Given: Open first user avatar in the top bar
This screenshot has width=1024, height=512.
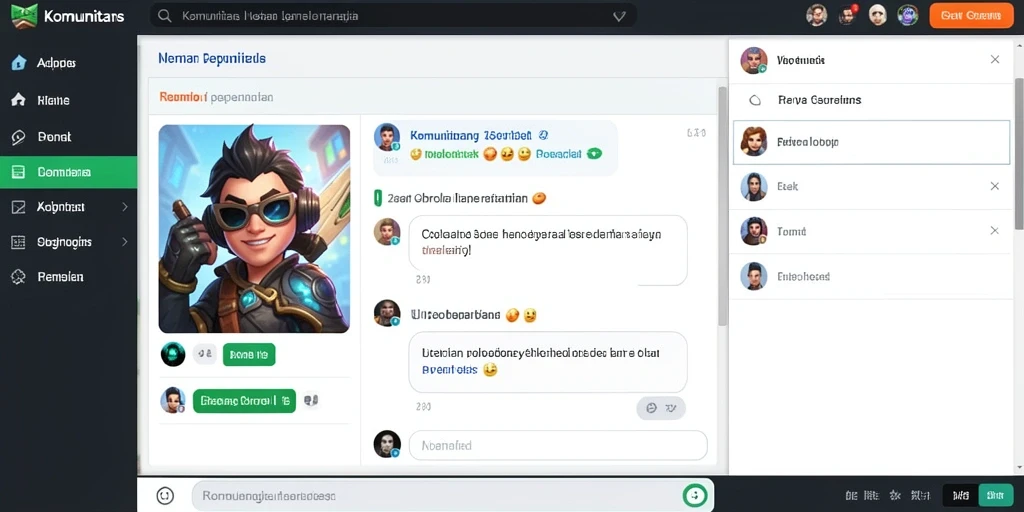Looking at the screenshot, I should [816, 15].
